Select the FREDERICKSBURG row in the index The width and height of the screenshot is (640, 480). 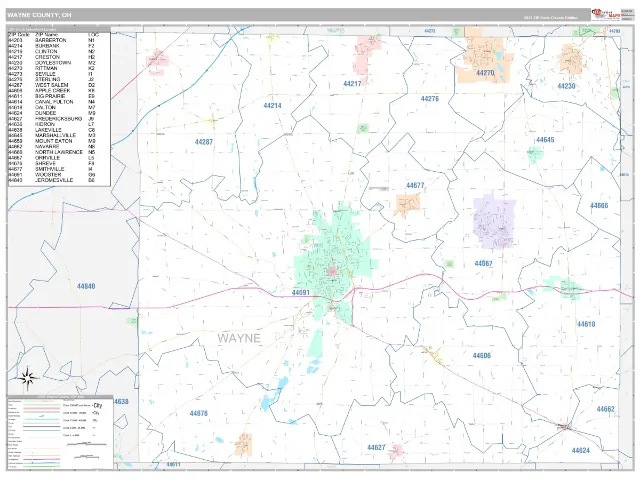(x=52, y=119)
